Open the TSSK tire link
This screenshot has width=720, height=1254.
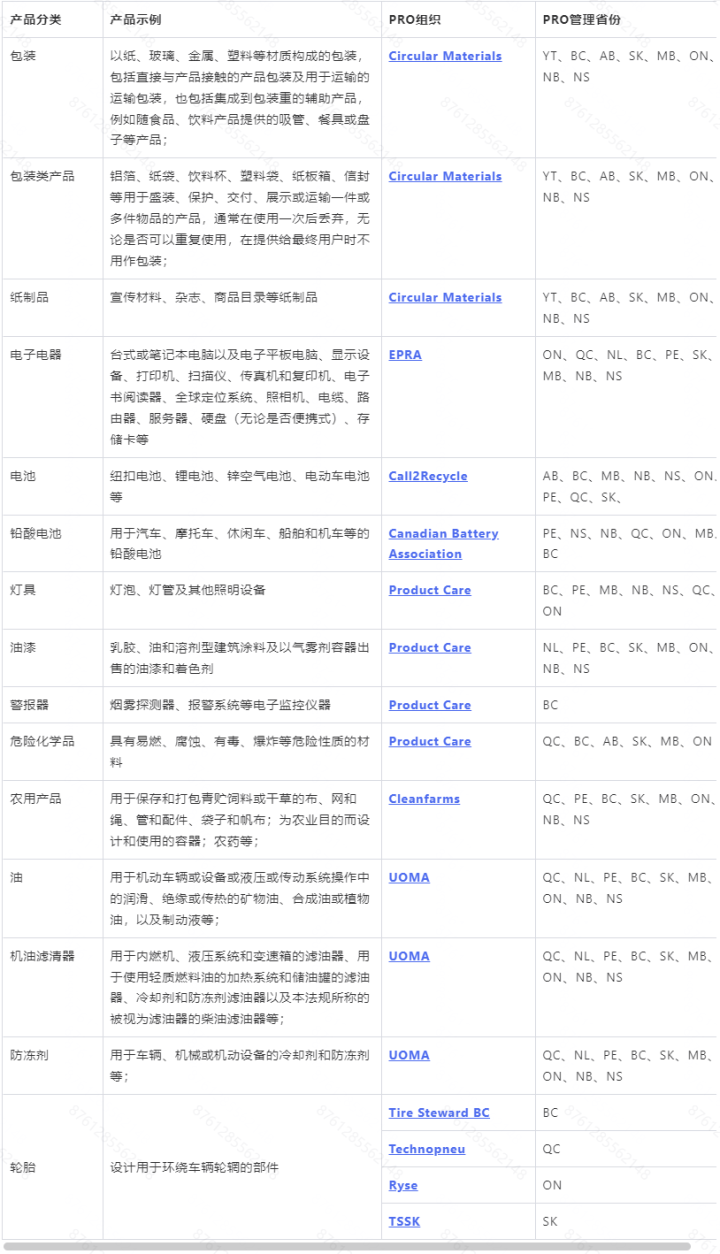point(403,1221)
